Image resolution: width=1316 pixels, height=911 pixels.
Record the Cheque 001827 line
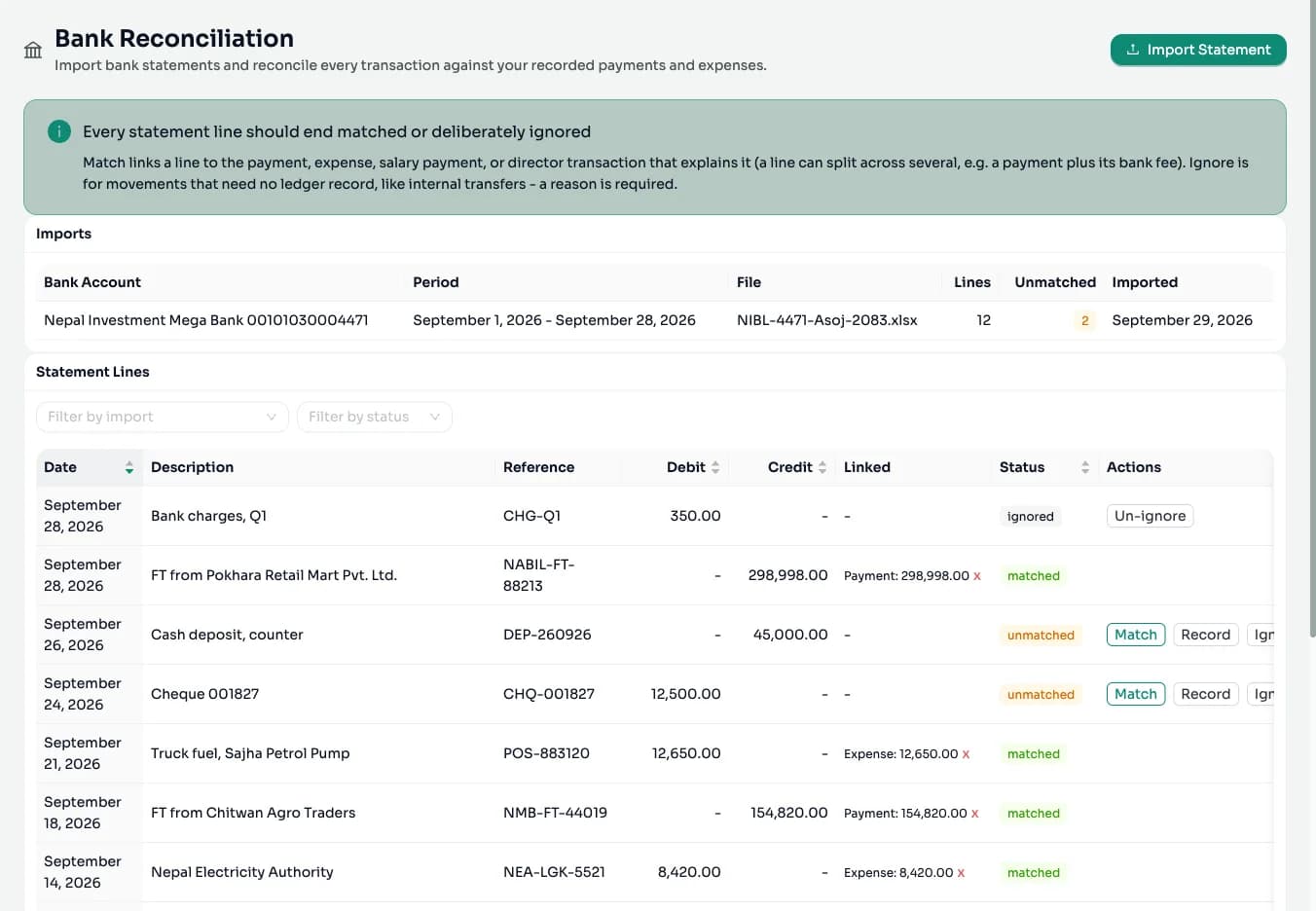point(1206,694)
